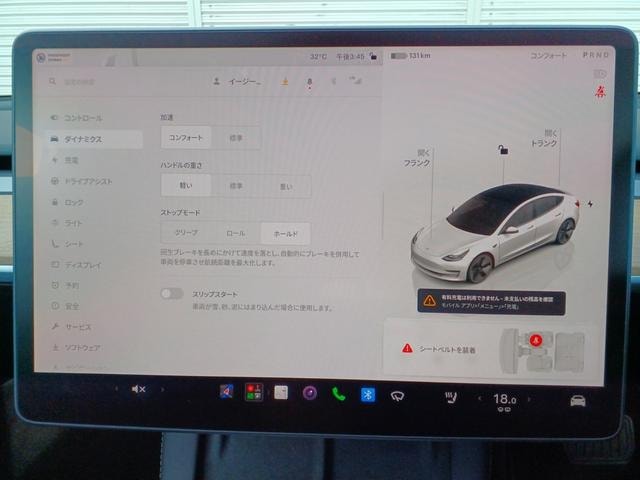Open the white notepad app icon

(281, 393)
